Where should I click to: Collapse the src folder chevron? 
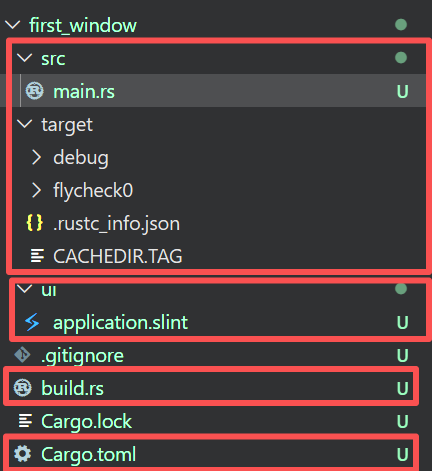coord(24,58)
